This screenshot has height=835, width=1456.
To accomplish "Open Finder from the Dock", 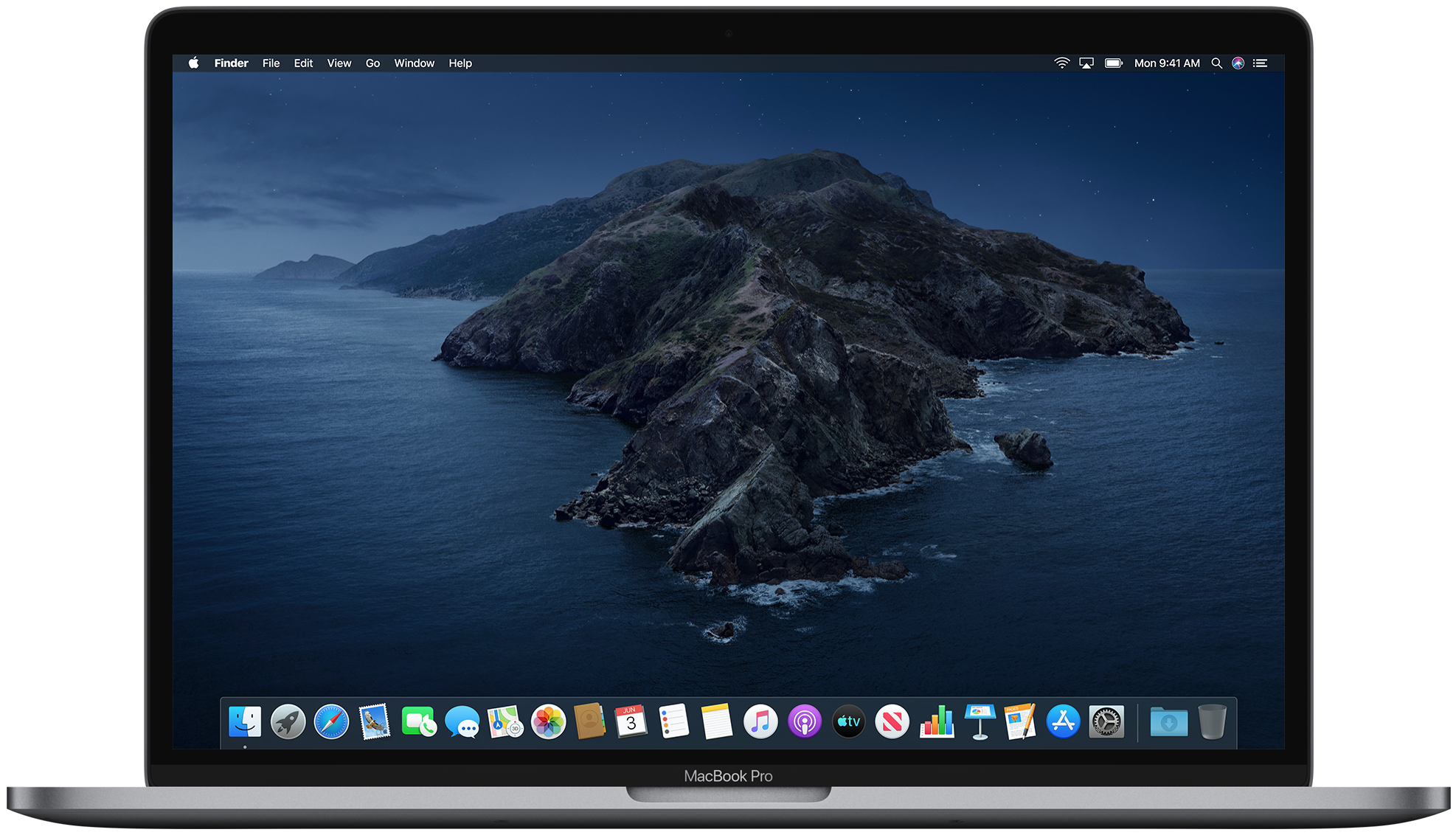I will click(245, 721).
